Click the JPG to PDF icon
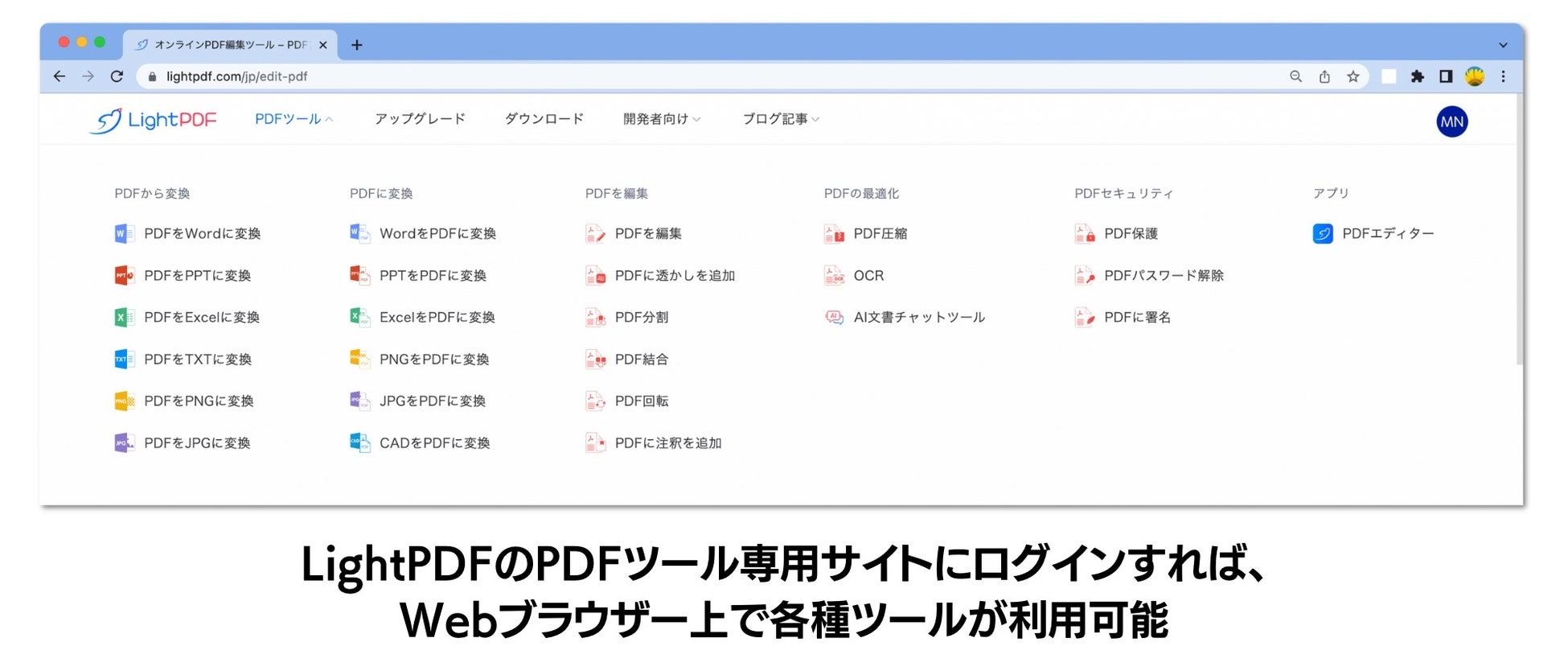Image resolution: width=1568 pixels, height=667 pixels. (359, 401)
